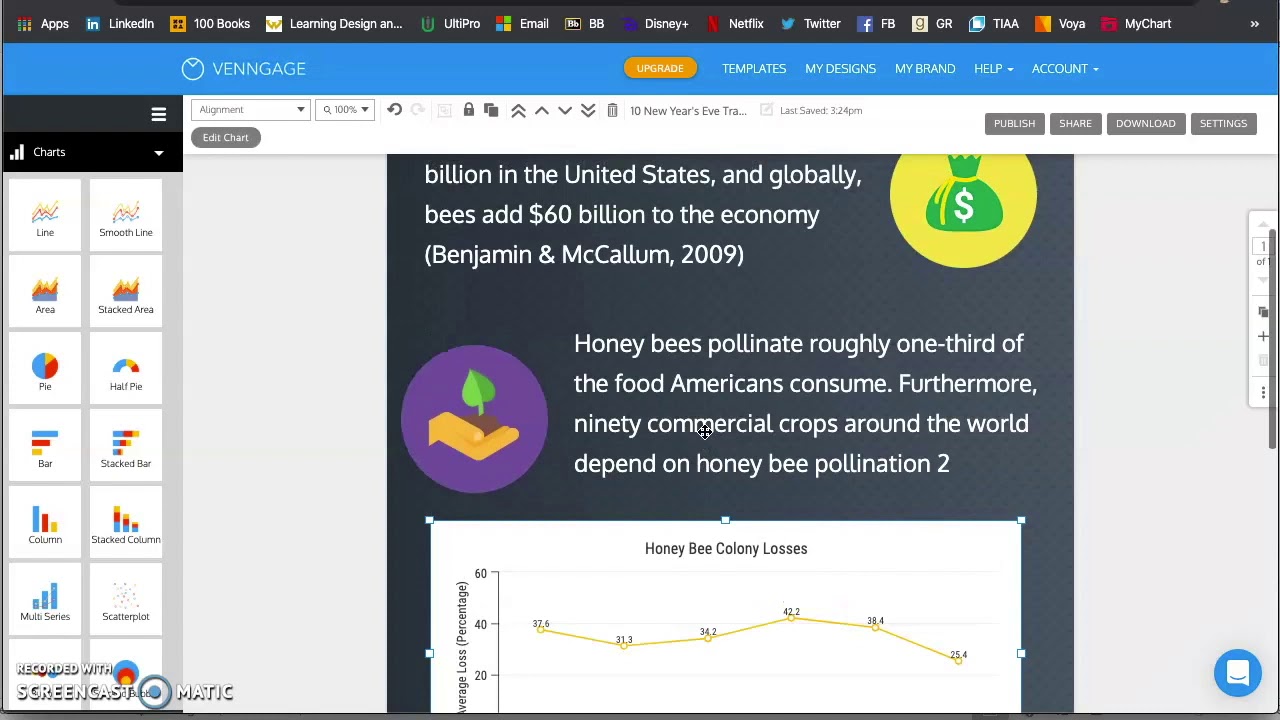Click the vertical page scrollbar
This screenshot has height=720, width=1280.
click(1273, 340)
